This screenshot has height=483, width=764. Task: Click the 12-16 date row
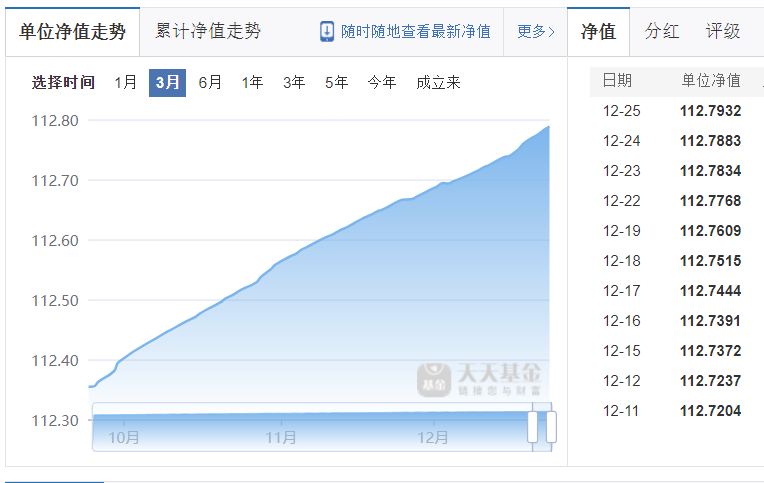pos(621,321)
